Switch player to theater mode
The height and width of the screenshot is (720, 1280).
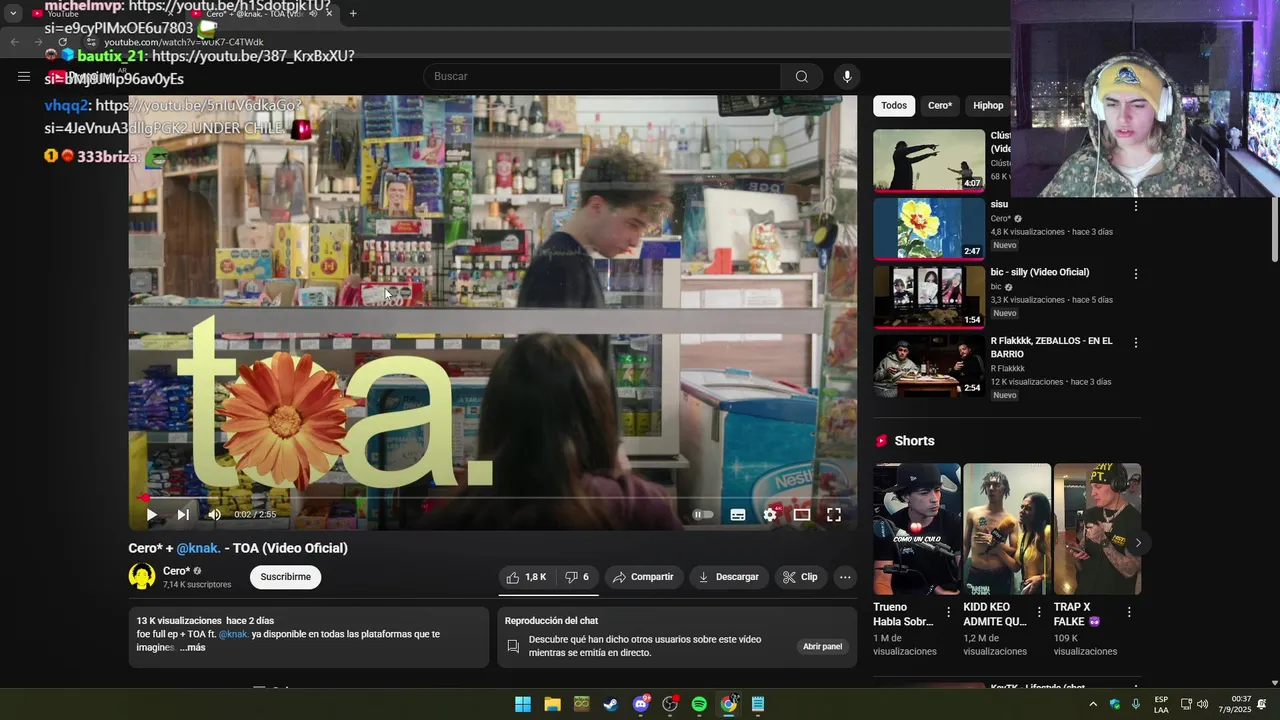(x=802, y=515)
